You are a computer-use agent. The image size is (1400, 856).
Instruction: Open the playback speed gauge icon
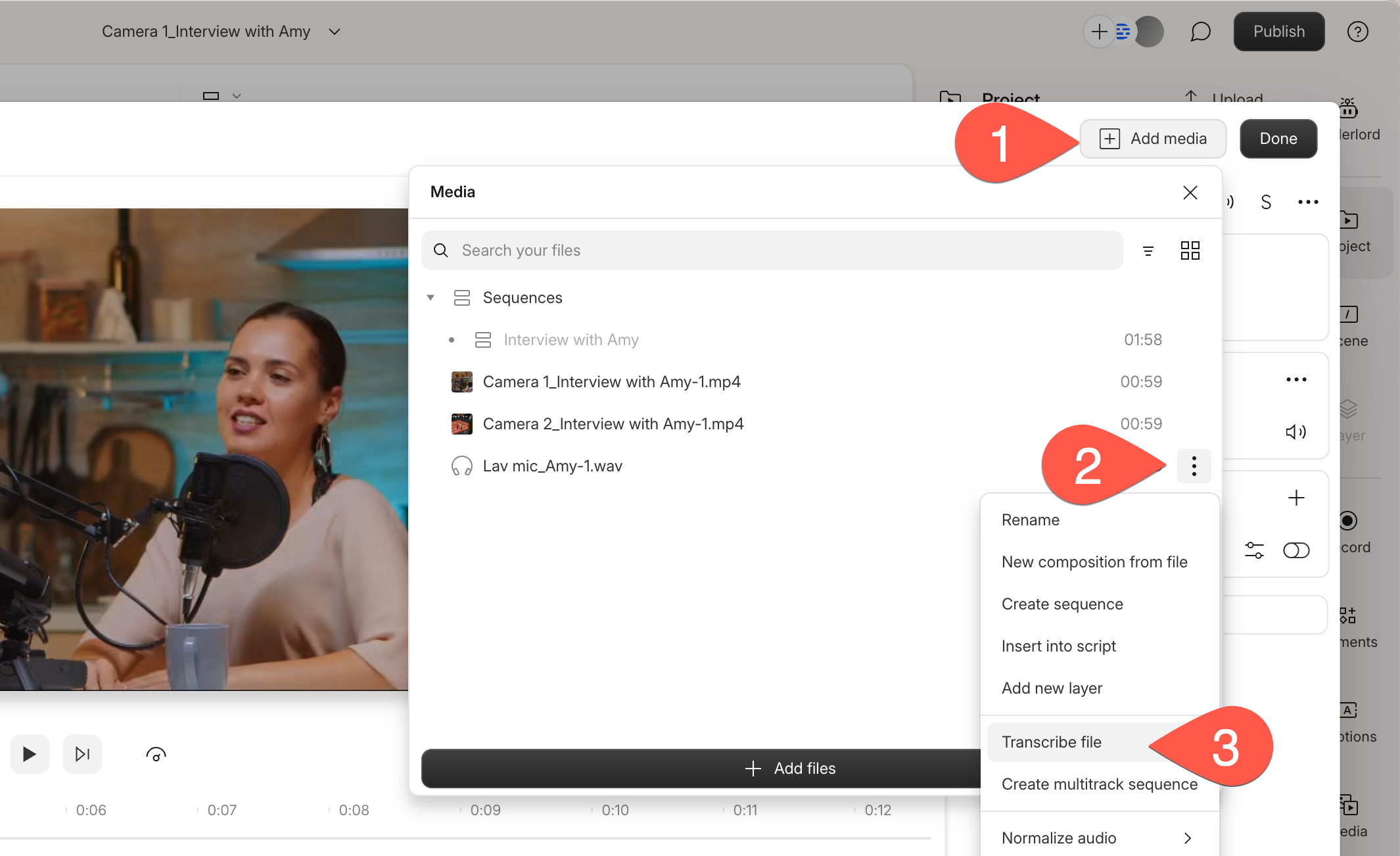click(x=156, y=755)
